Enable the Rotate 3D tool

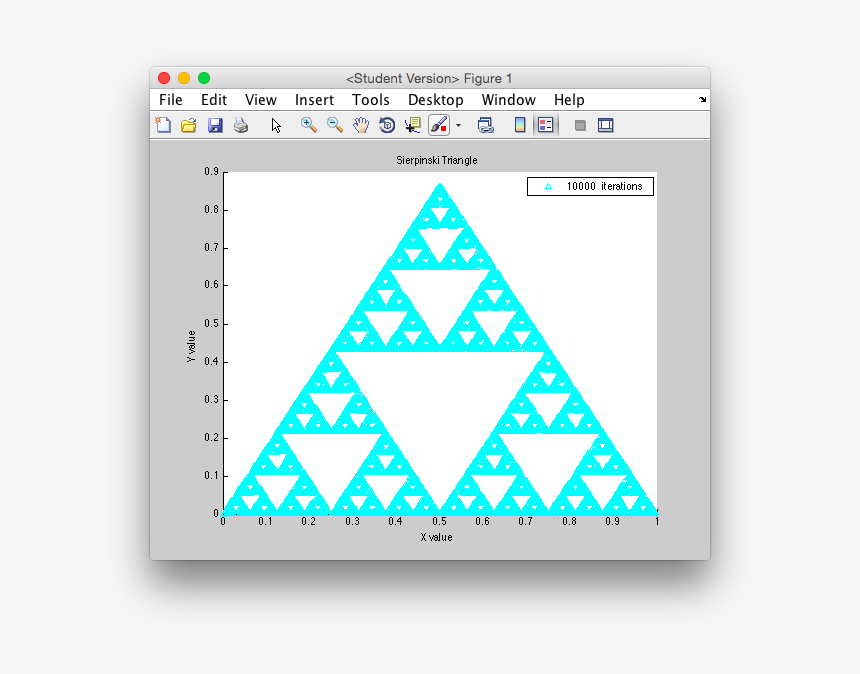pos(386,124)
